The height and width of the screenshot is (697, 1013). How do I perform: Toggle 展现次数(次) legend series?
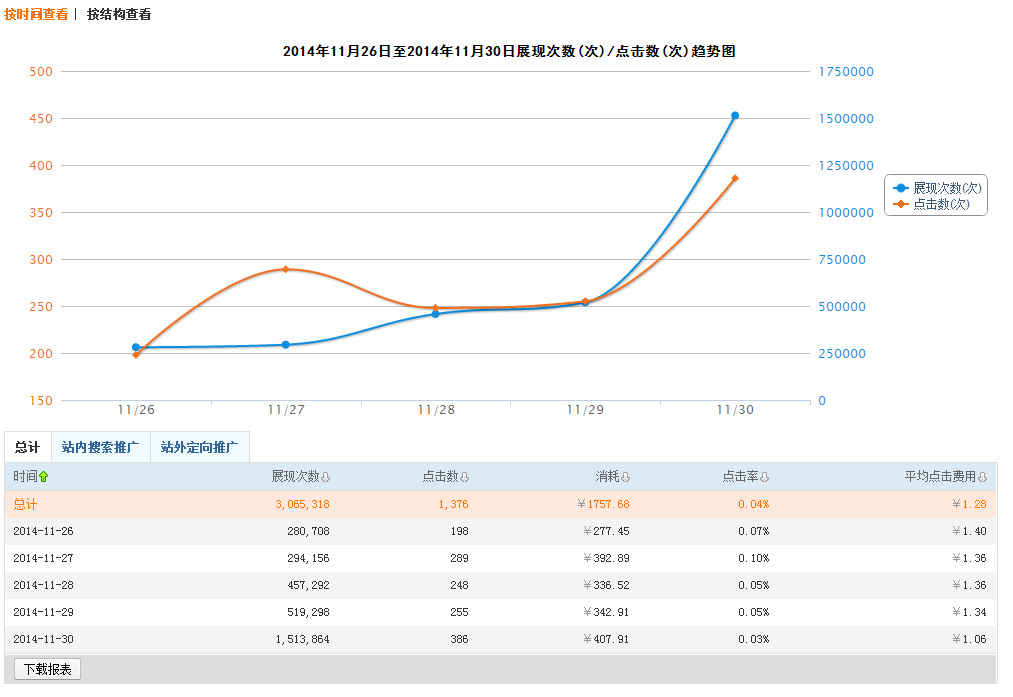[937, 188]
